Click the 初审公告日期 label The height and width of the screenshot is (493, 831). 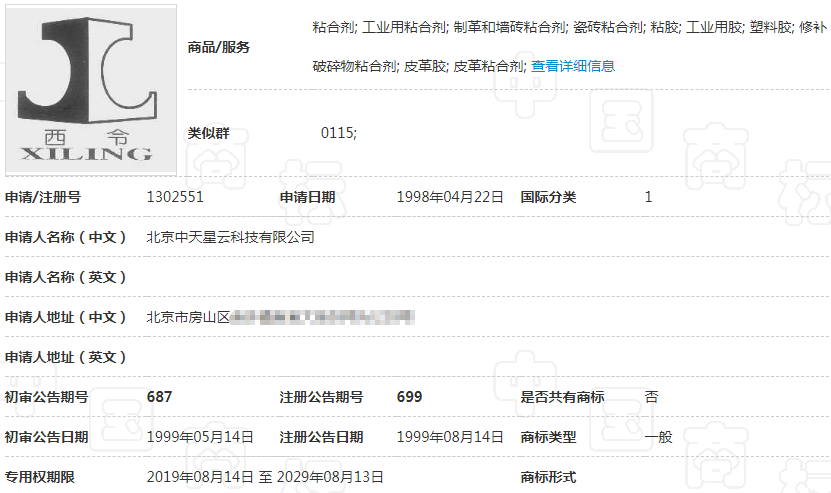click(47, 437)
